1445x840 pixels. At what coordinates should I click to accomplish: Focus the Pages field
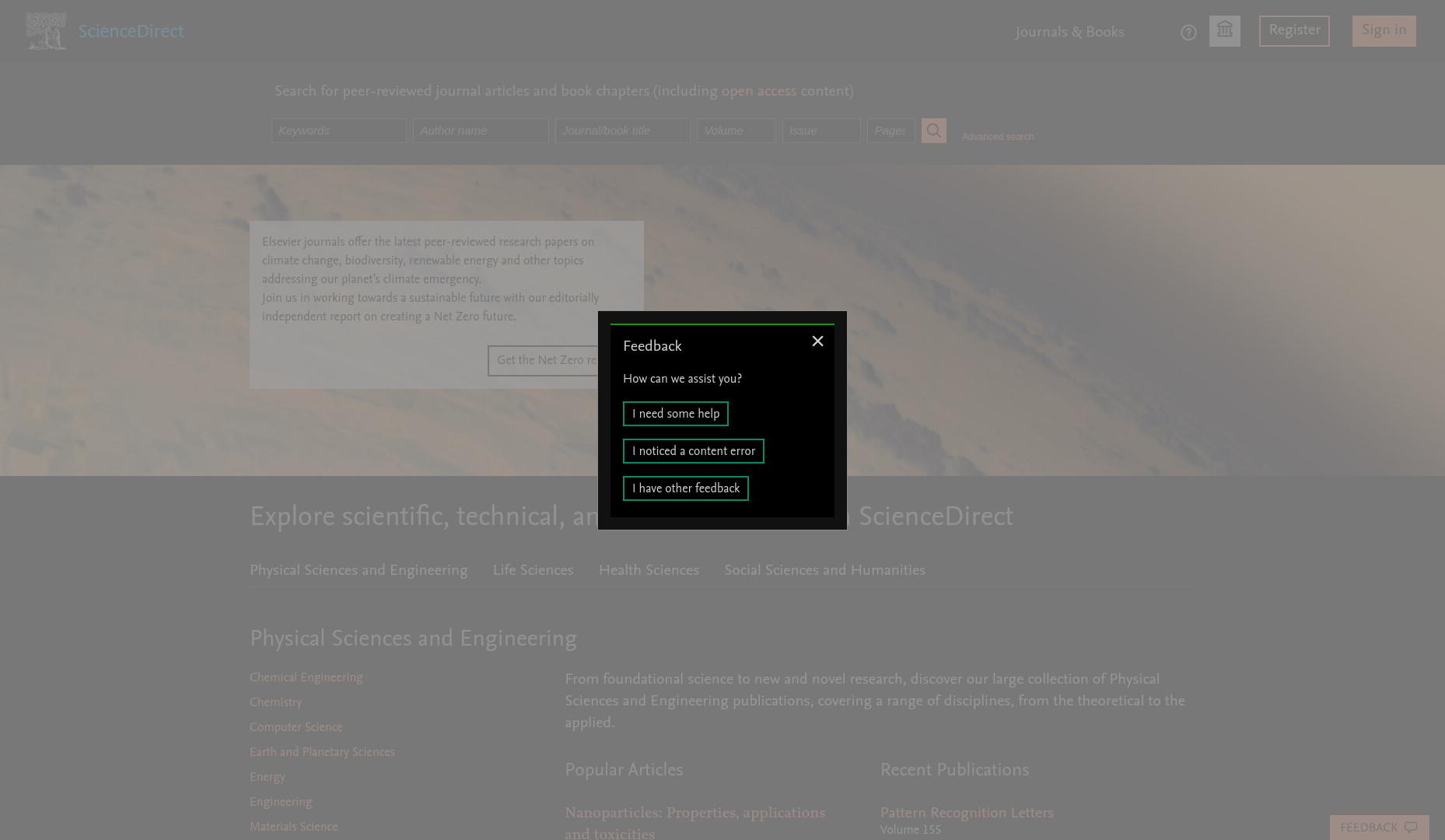pyautogui.click(x=891, y=131)
